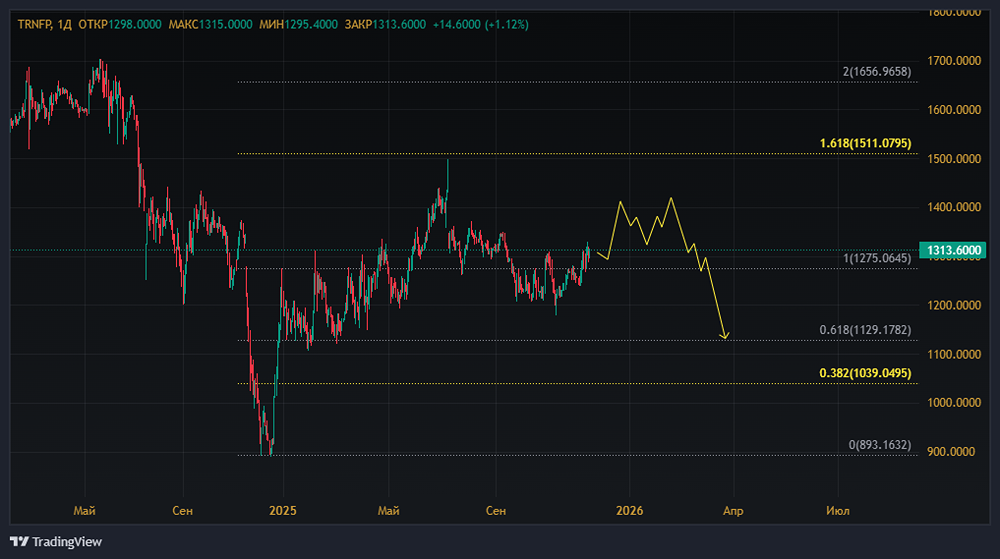Click the ЗАКР 1313.6000 close value

[x=385, y=25]
